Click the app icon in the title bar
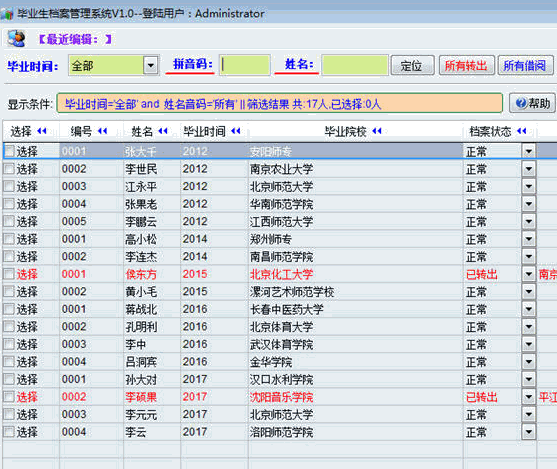Screen dimensions: 557x469 click(x=7, y=14)
